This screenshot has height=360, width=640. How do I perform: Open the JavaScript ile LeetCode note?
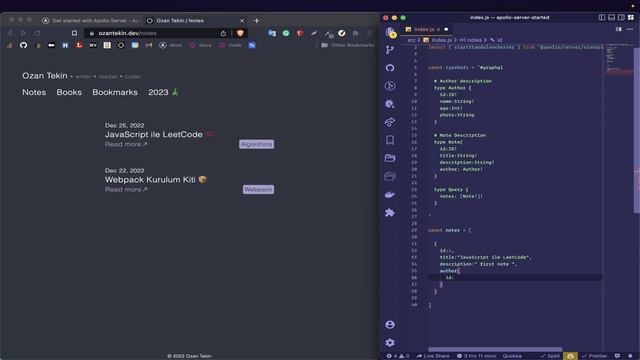click(x=154, y=134)
